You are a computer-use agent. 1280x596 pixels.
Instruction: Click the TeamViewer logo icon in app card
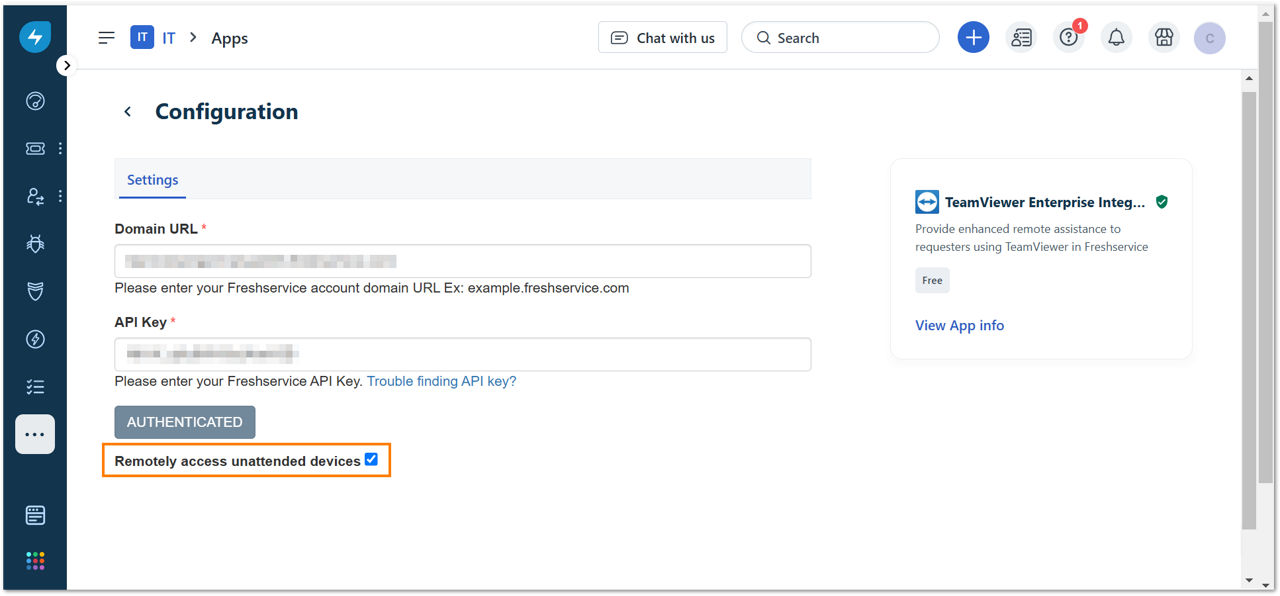(927, 202)
